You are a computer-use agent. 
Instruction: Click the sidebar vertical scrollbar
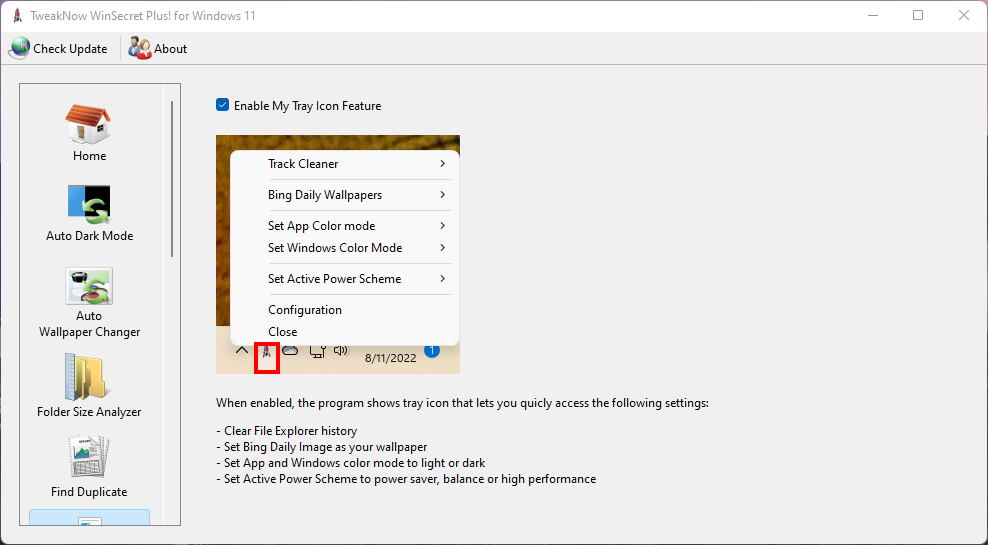172,179
